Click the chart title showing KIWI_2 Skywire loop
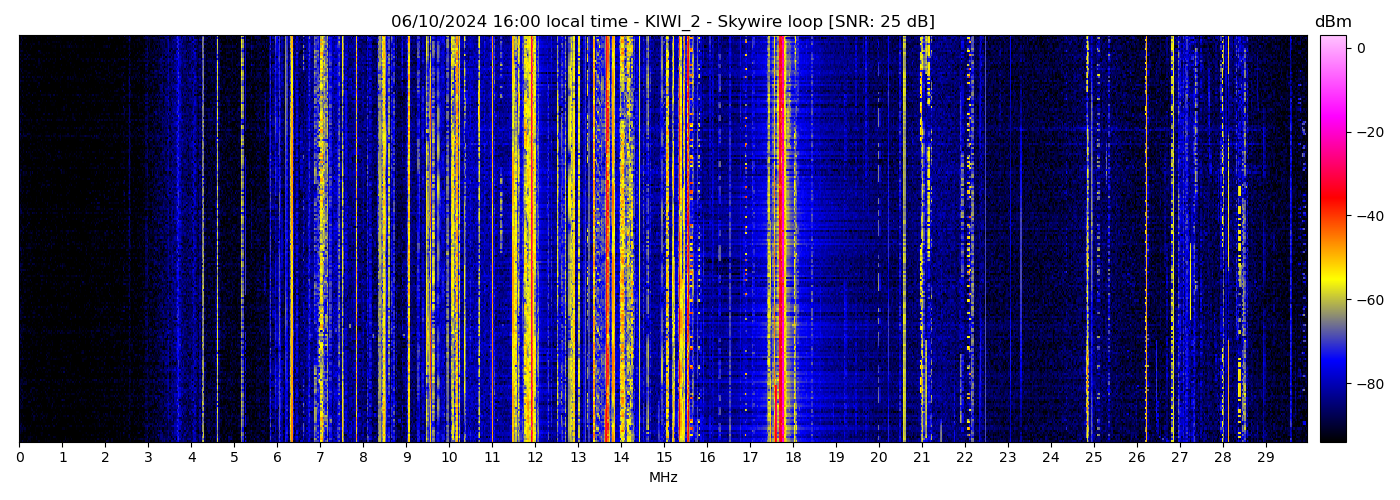 [x=662, y=22]
